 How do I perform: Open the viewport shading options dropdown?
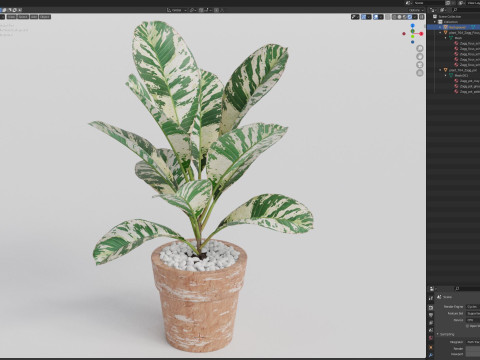click(x=415, y=17)
